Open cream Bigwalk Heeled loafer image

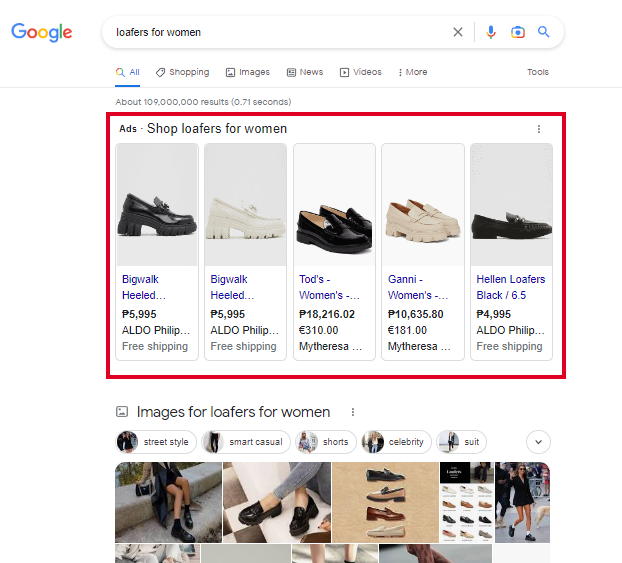tap(246, 205)
